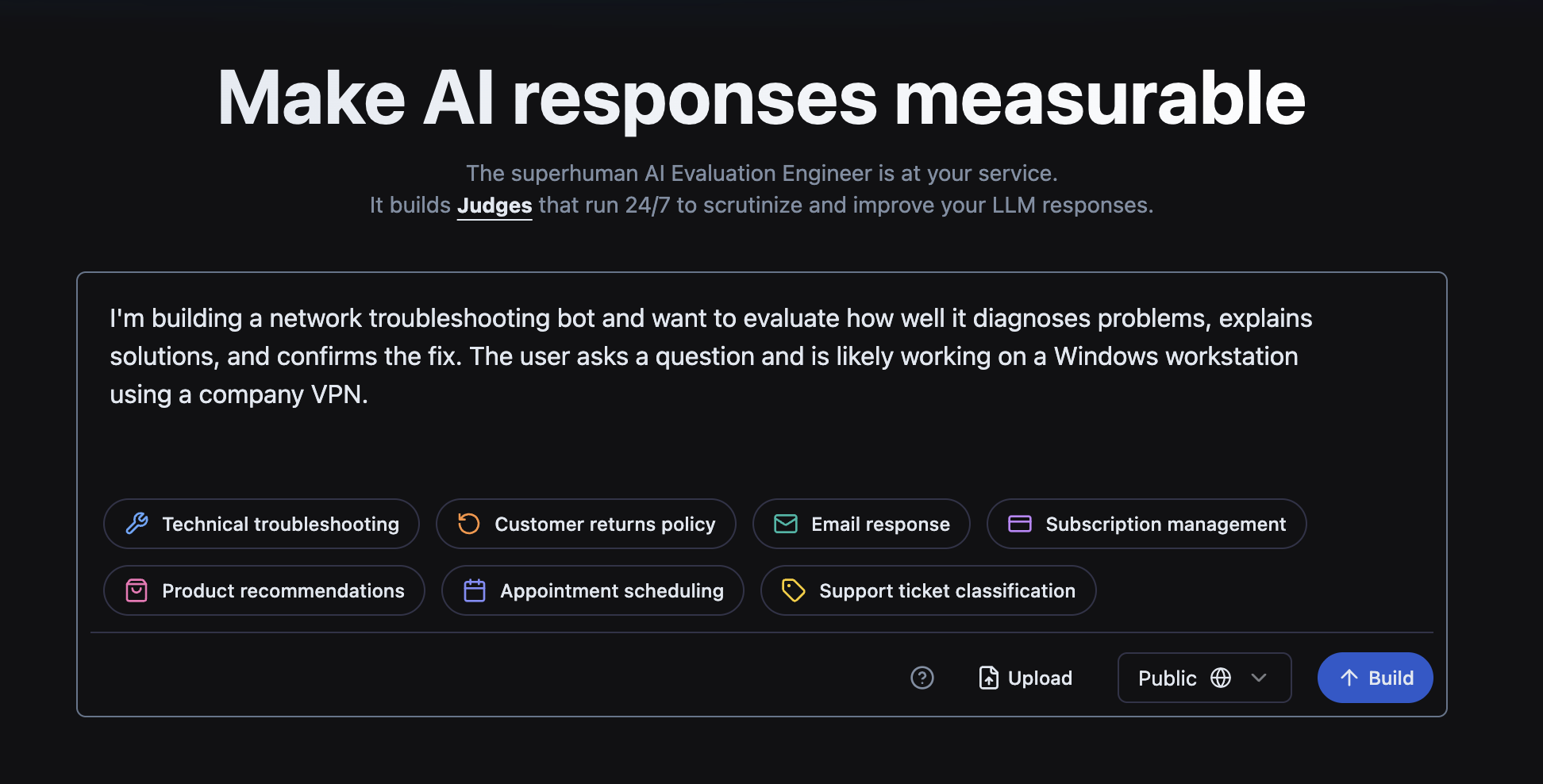Expand the visibility selector menu
This screenshot has width=1543, height=784.
pos(1203,678)
